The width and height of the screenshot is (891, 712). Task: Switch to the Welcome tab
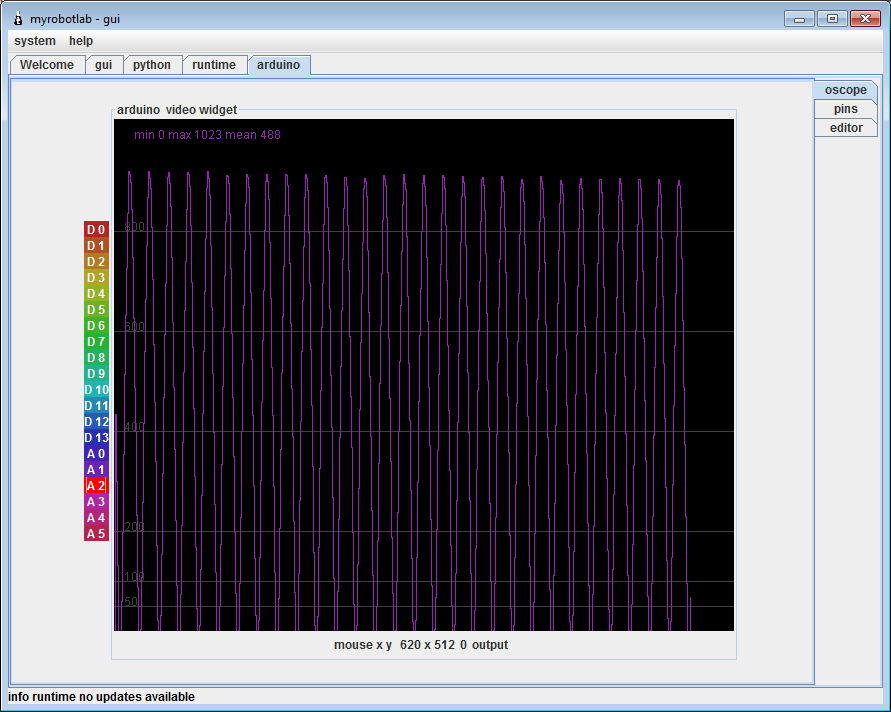tap(47, 65)
